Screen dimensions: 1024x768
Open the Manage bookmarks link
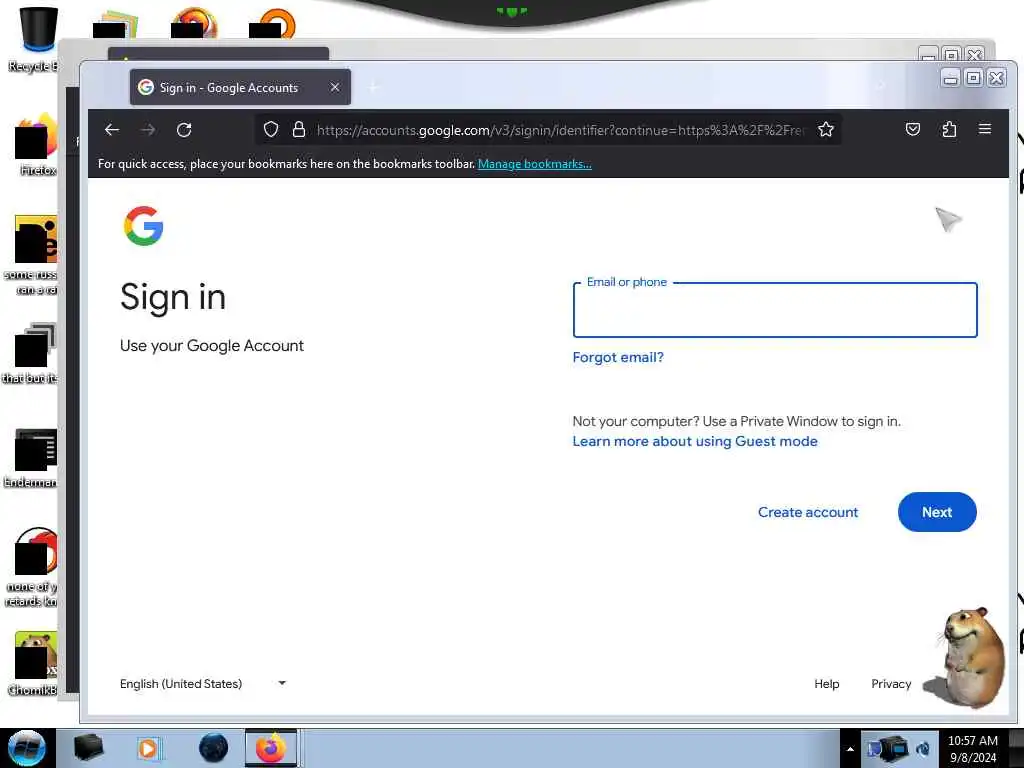pos(534,164)
